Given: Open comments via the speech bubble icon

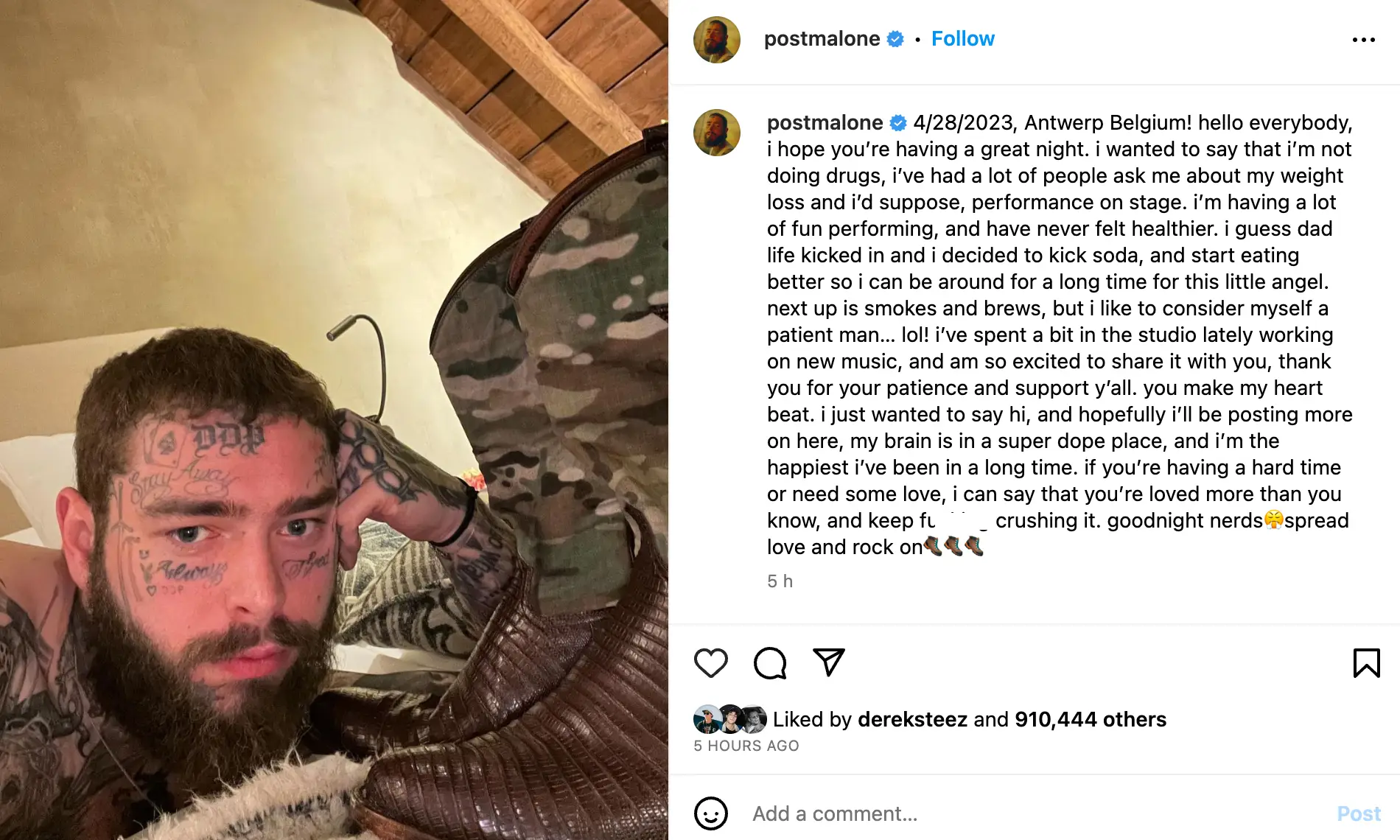Looking at the screenshot, I should (x=770, y=663).
